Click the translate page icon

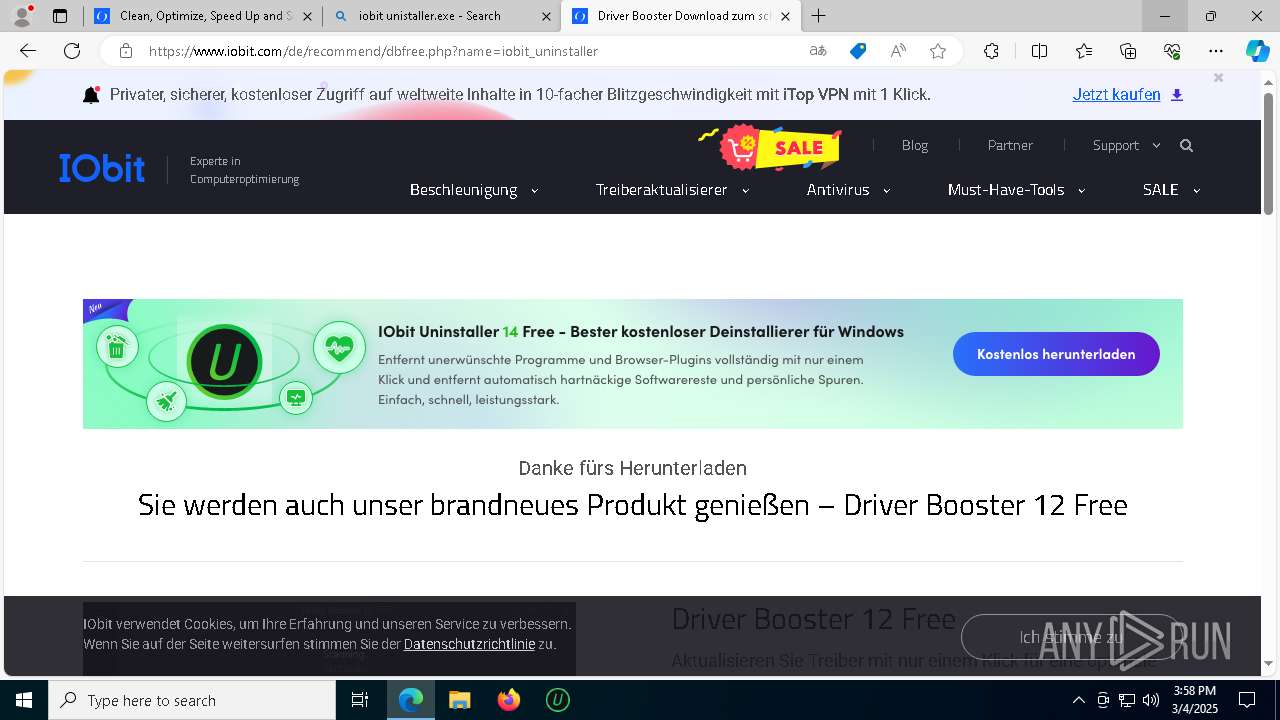818,51
